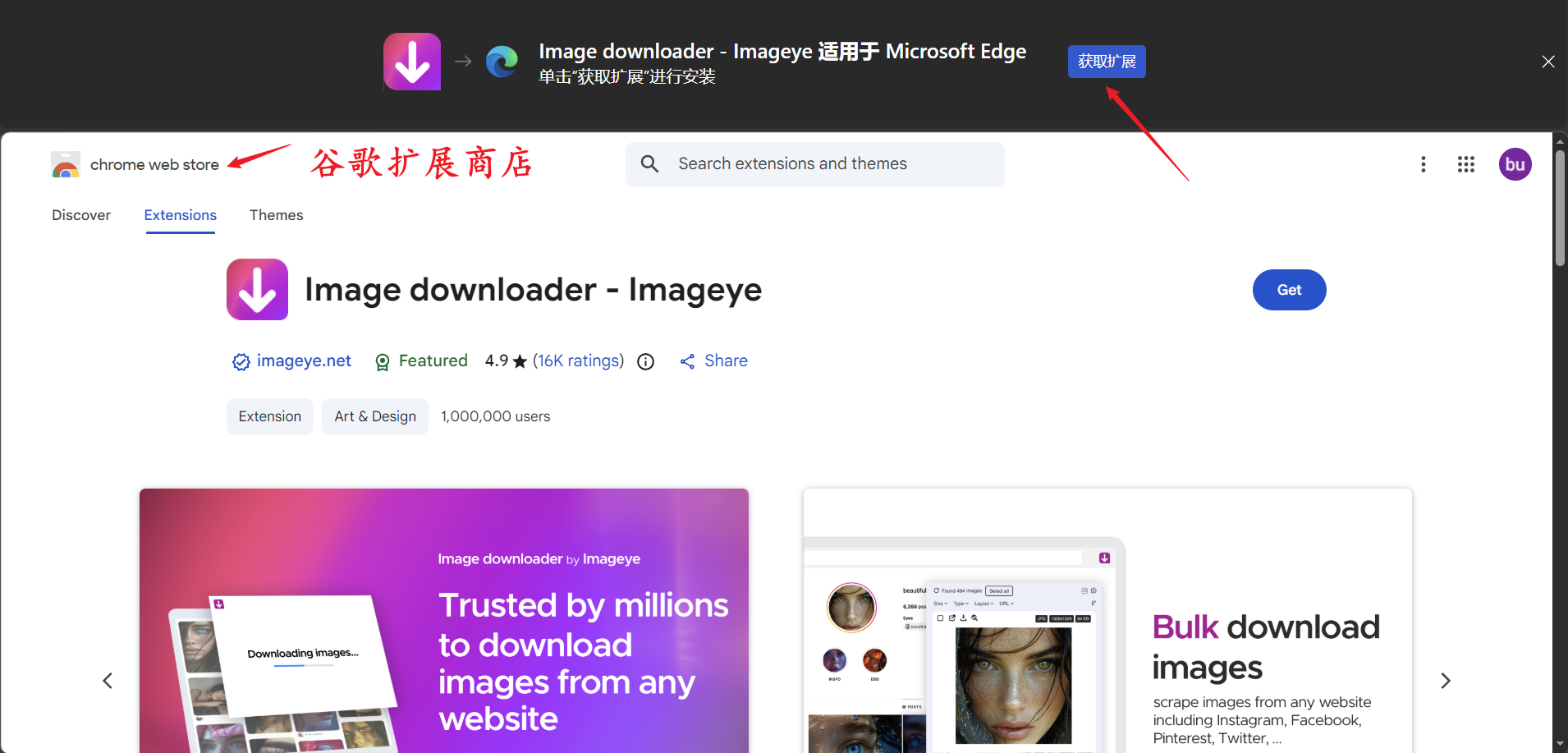Screen dimensions: 1568x753
Task: Select the Art & Design category chip
Action: click(x=375, y=416)
